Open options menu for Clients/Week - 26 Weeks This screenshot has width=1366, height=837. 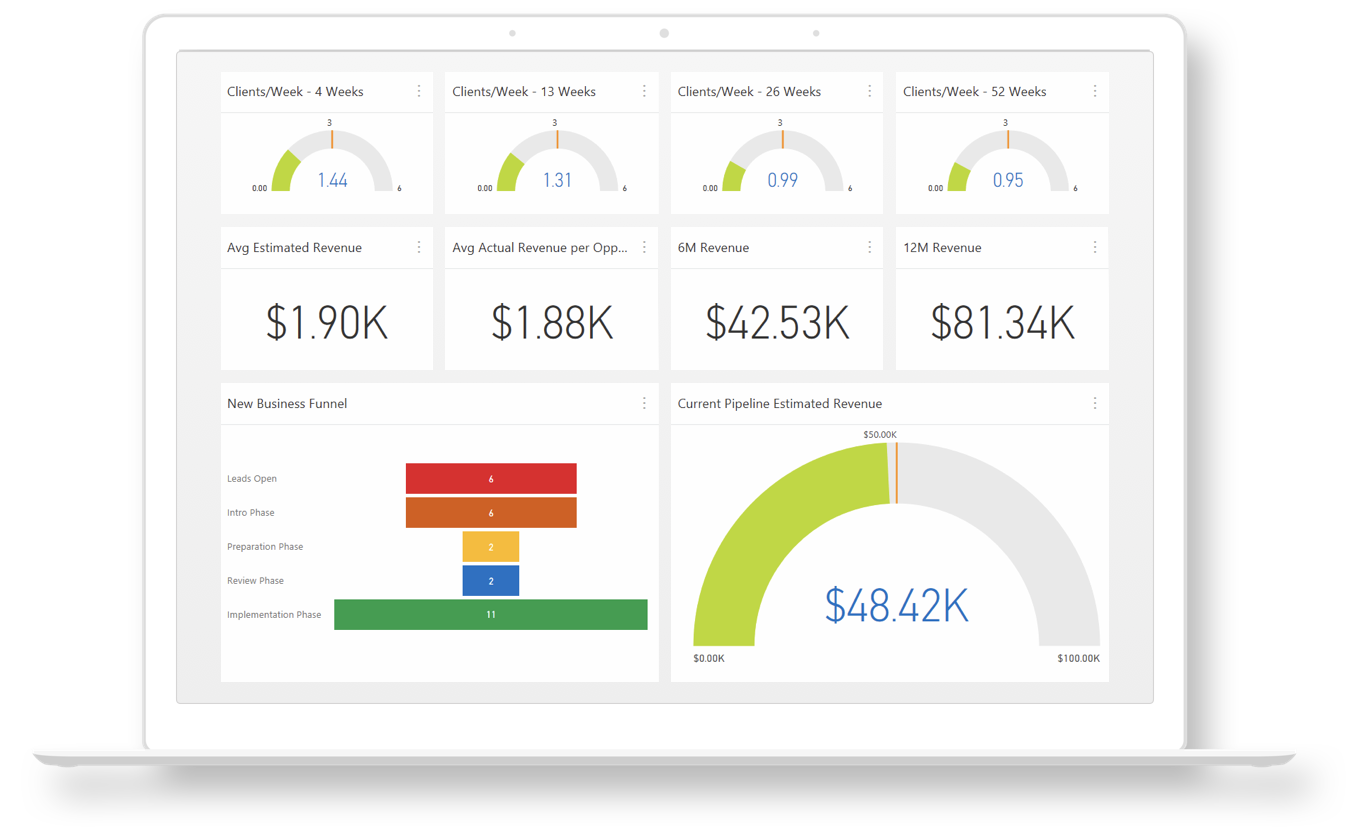coord(869,91)
